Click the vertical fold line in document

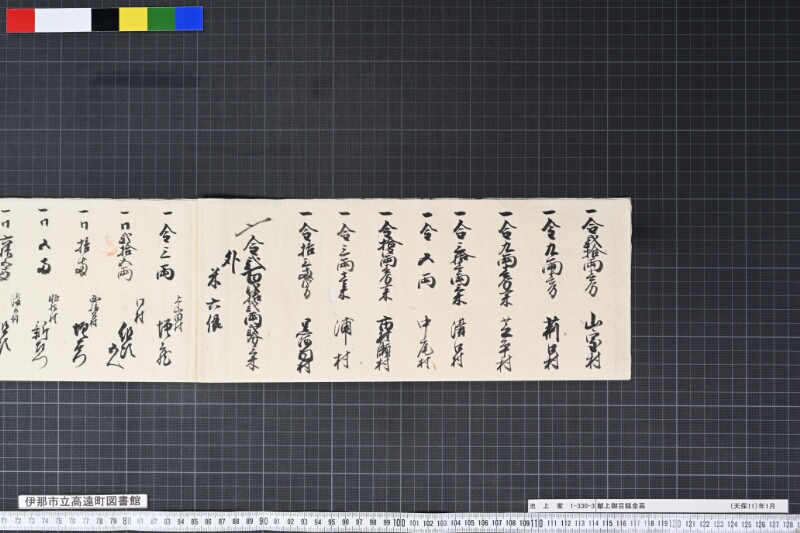click(197, 290)
